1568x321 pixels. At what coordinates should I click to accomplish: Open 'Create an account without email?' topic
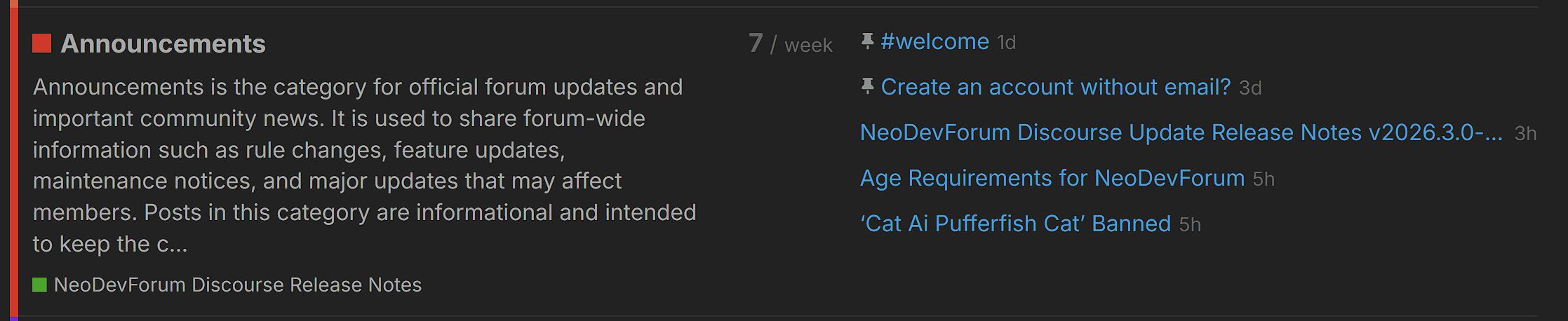pyautogui.click(x=1055, y=87)
